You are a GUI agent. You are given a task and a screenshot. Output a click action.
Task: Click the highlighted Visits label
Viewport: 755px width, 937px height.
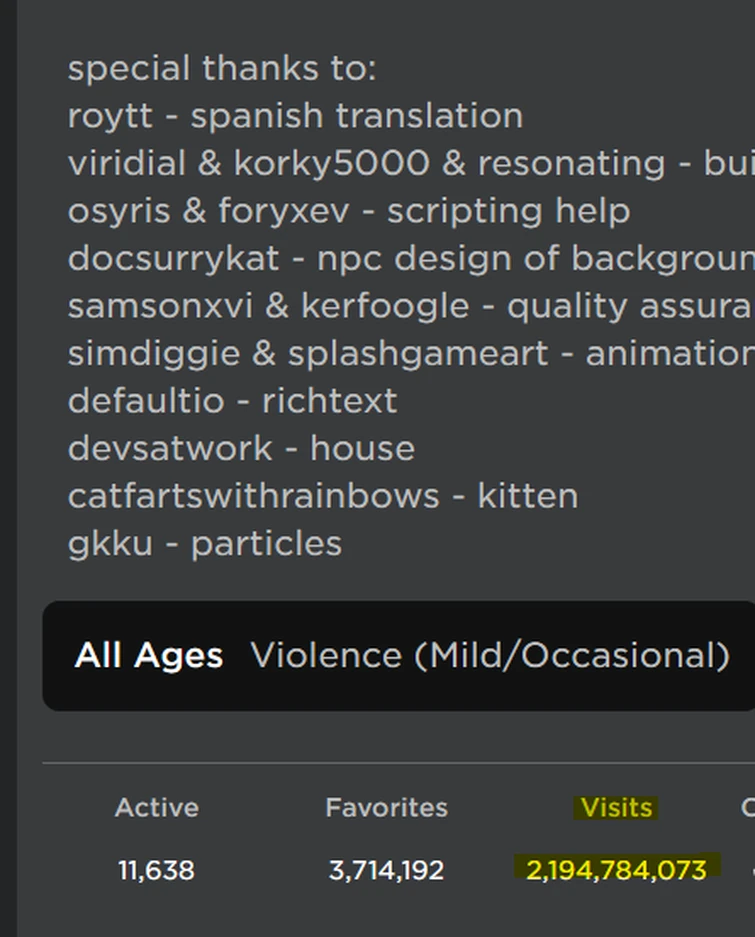point(616,808)
